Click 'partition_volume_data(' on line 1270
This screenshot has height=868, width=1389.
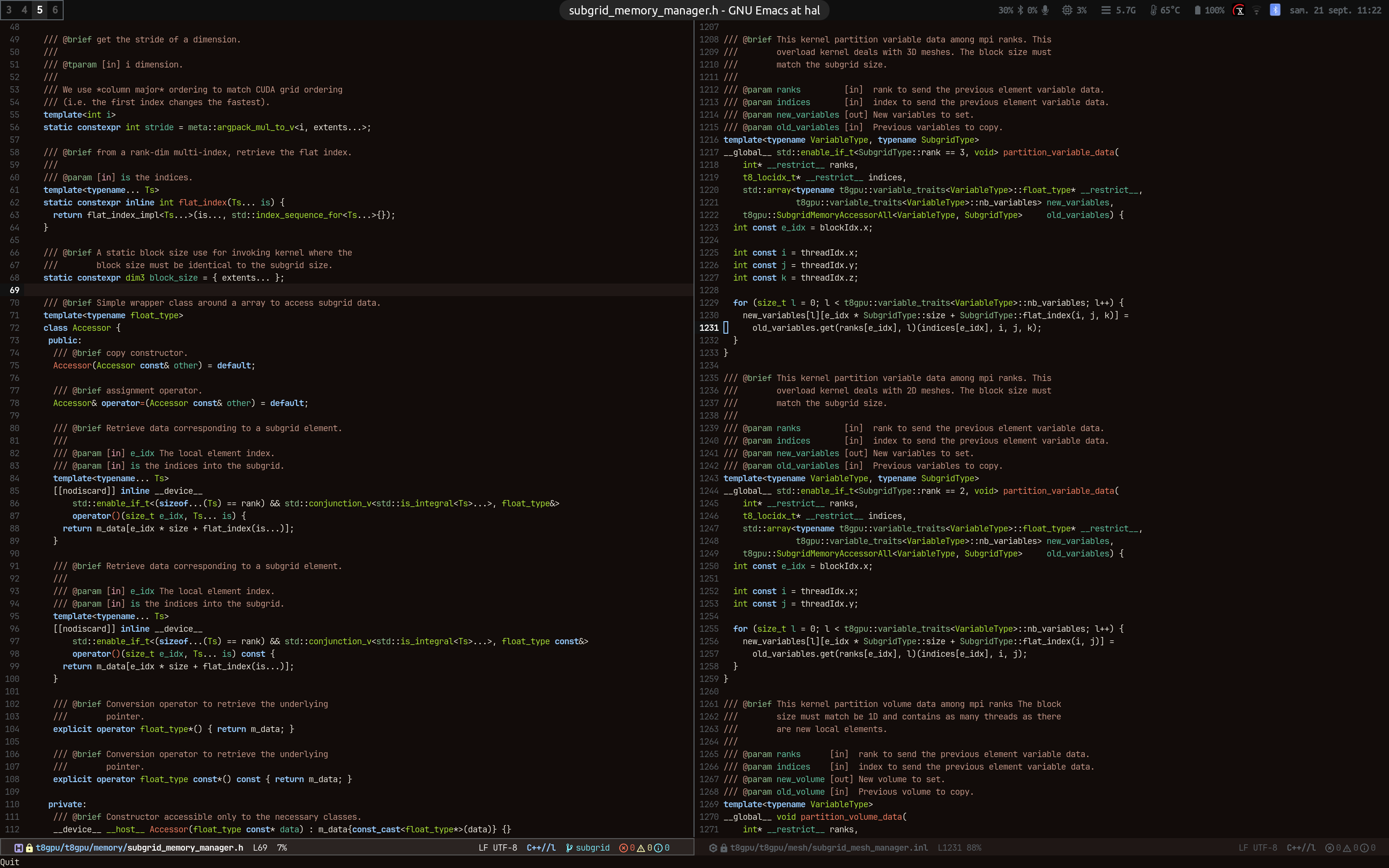[x=854, y=817]
